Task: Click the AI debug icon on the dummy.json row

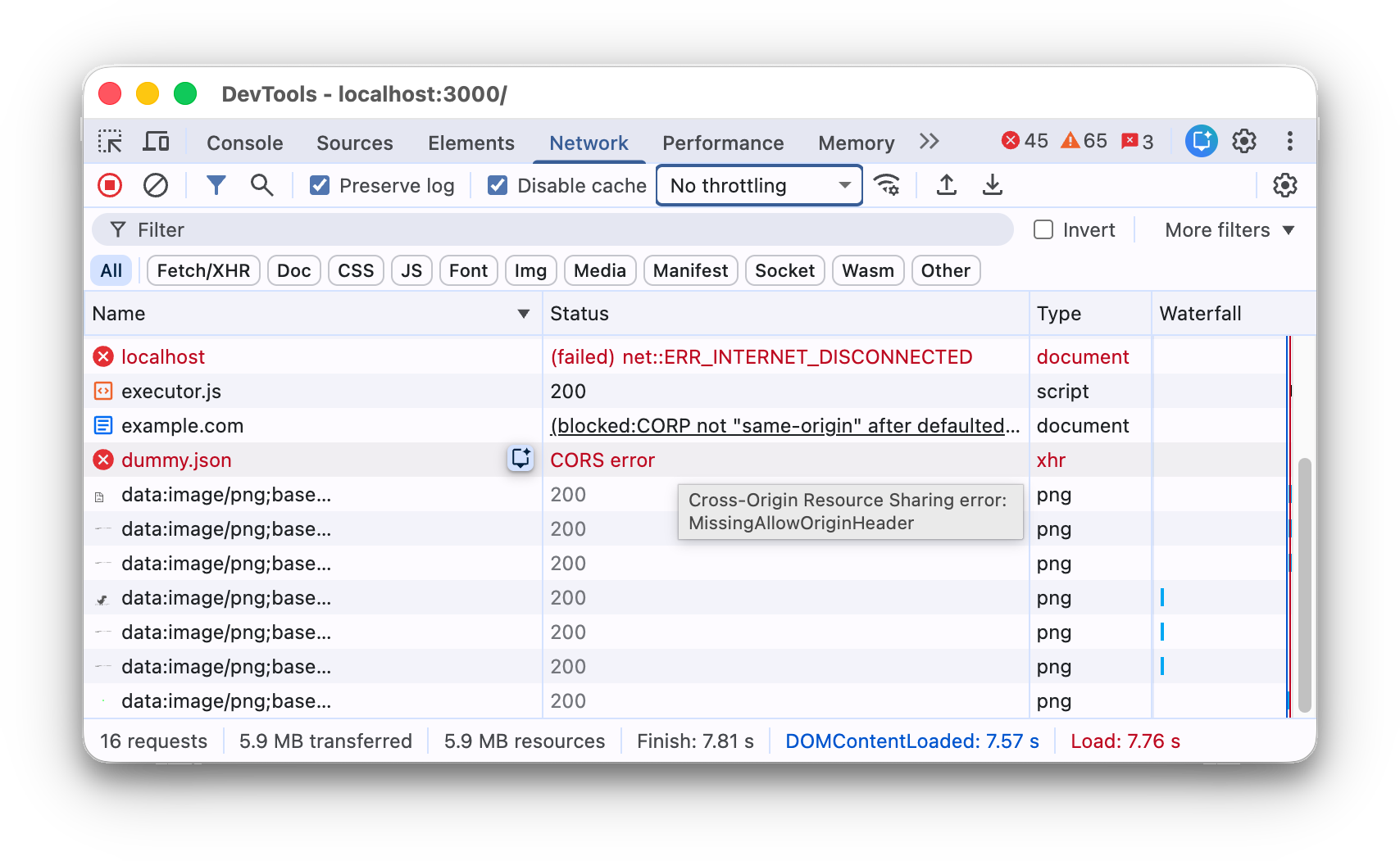Action: pos(520,459)
